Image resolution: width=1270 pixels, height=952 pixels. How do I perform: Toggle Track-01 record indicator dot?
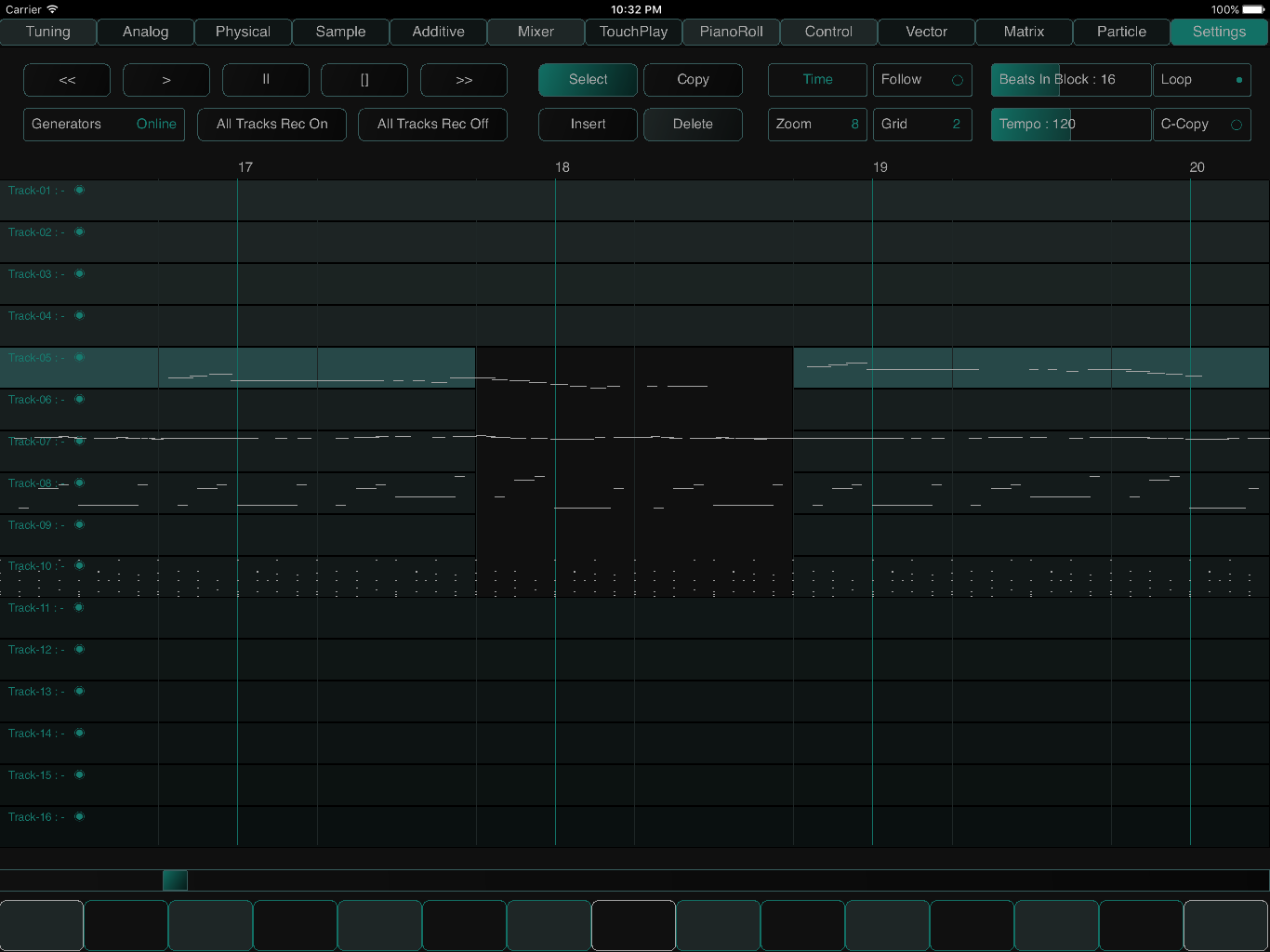(x=79, y=190)
